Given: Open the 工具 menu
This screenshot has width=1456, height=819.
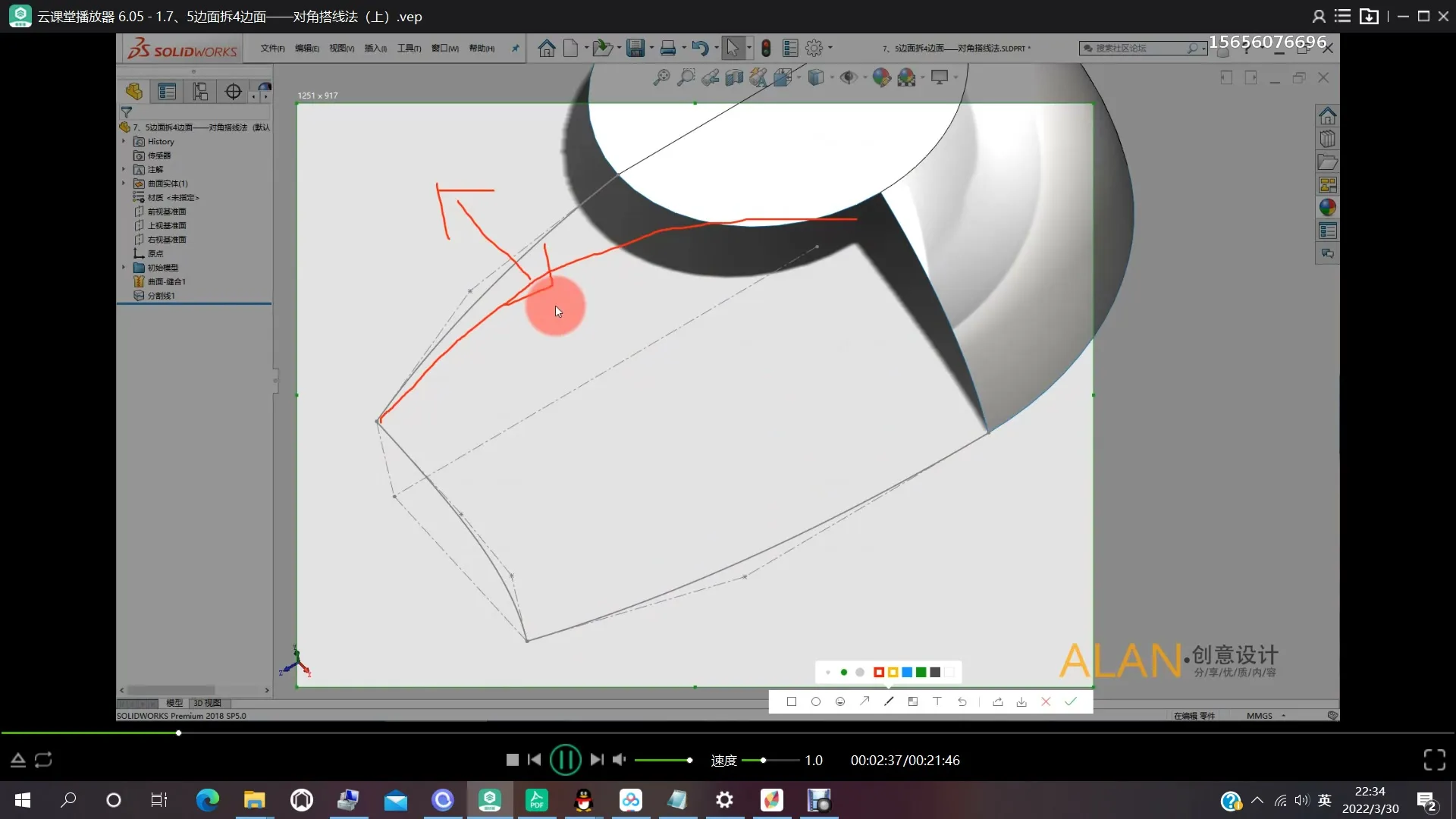Looking at the screenshot, I should tap(409, 49).
